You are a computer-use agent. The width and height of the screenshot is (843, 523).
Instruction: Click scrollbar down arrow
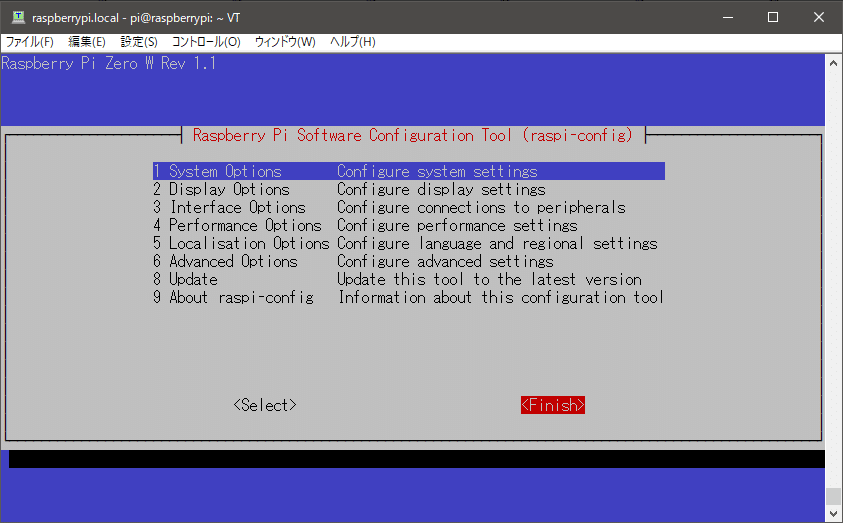coord(833,513)
